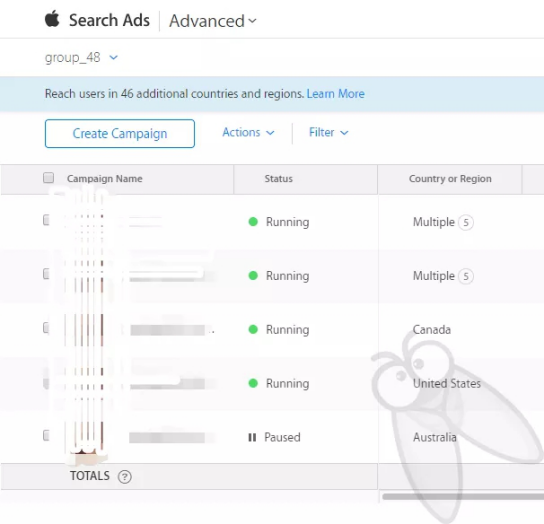The image size is (544, 524).
Task: Click the green Running dot in Canada row
Action: [x=253, y=329]
